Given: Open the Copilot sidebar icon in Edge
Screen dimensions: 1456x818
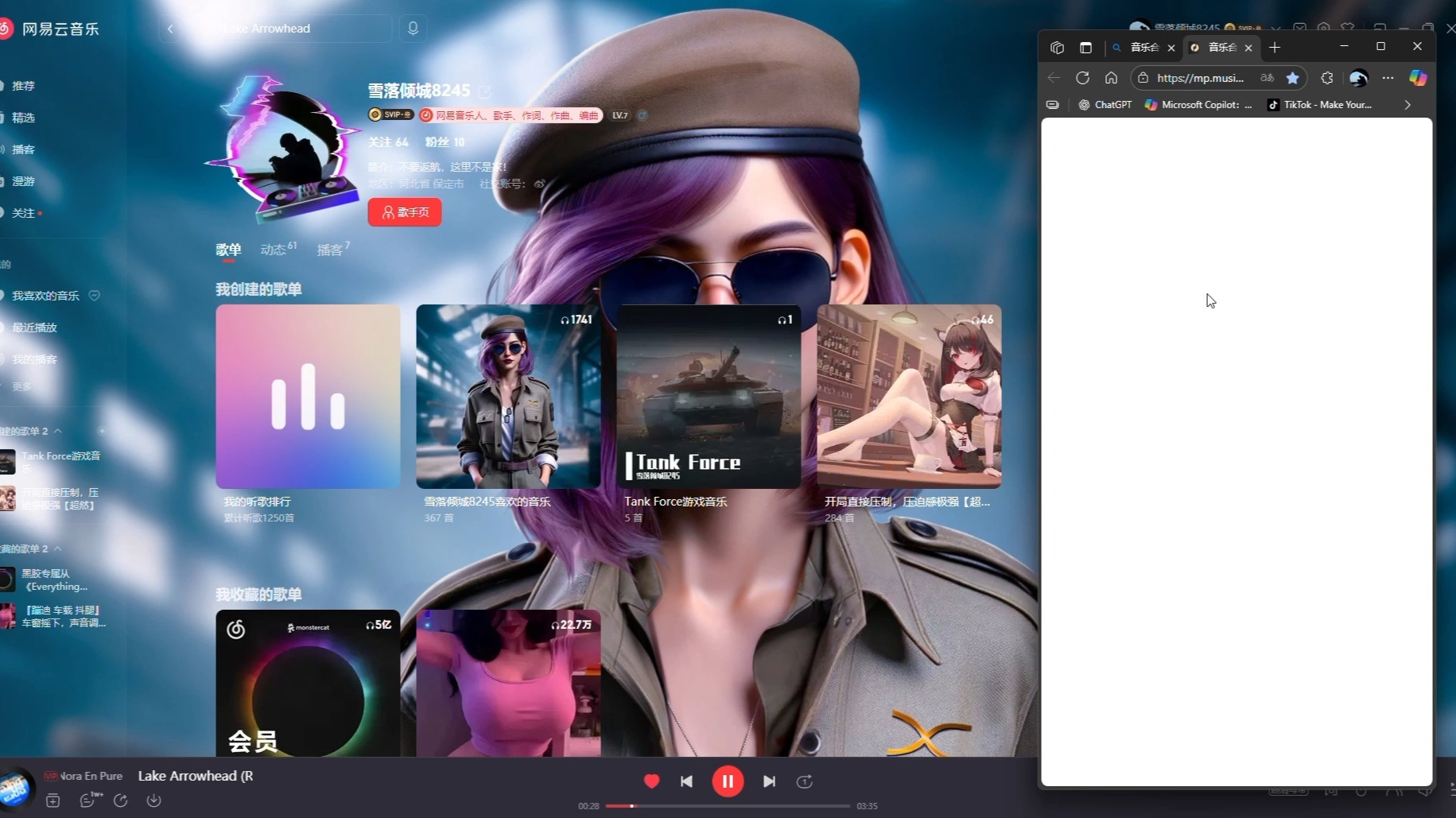Looking at the screenshot, I should [x=1418, y=78].
